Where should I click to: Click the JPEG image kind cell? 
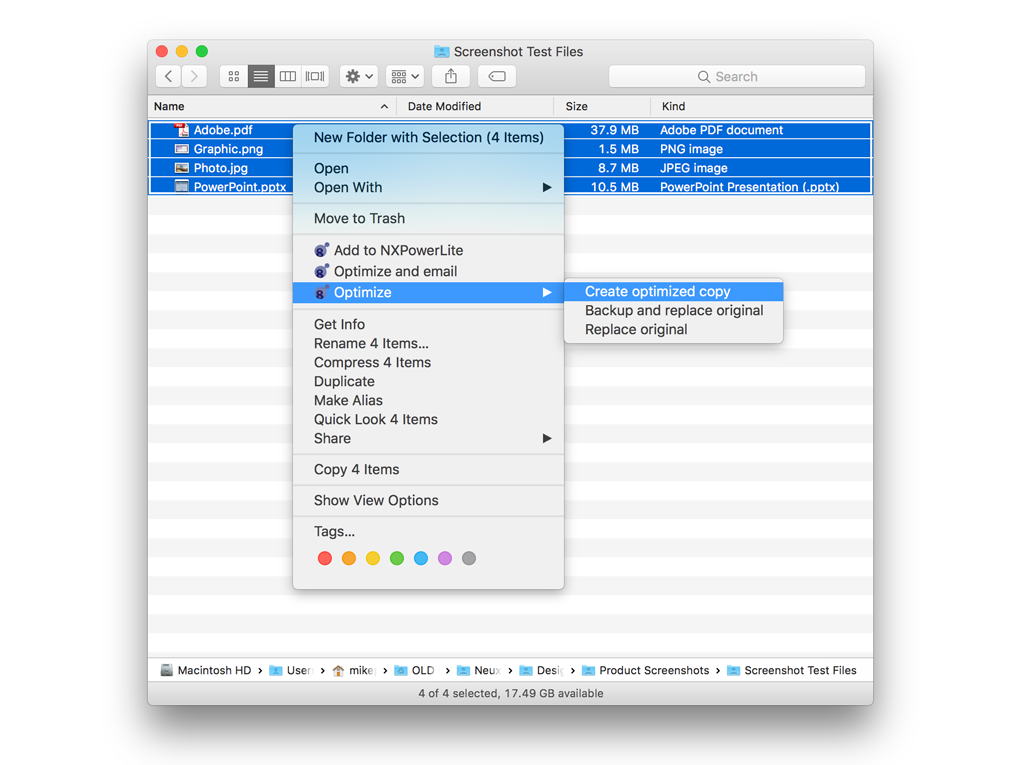coord(694,168)
